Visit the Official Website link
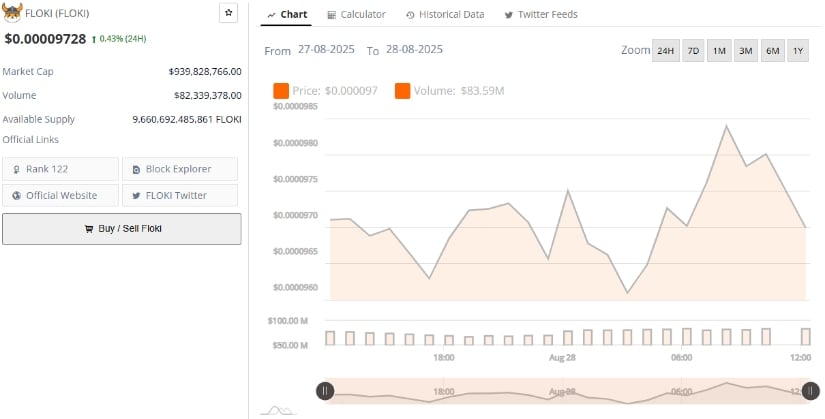Image resolution: width=825 pixels, height=419 pixels. 61,195
